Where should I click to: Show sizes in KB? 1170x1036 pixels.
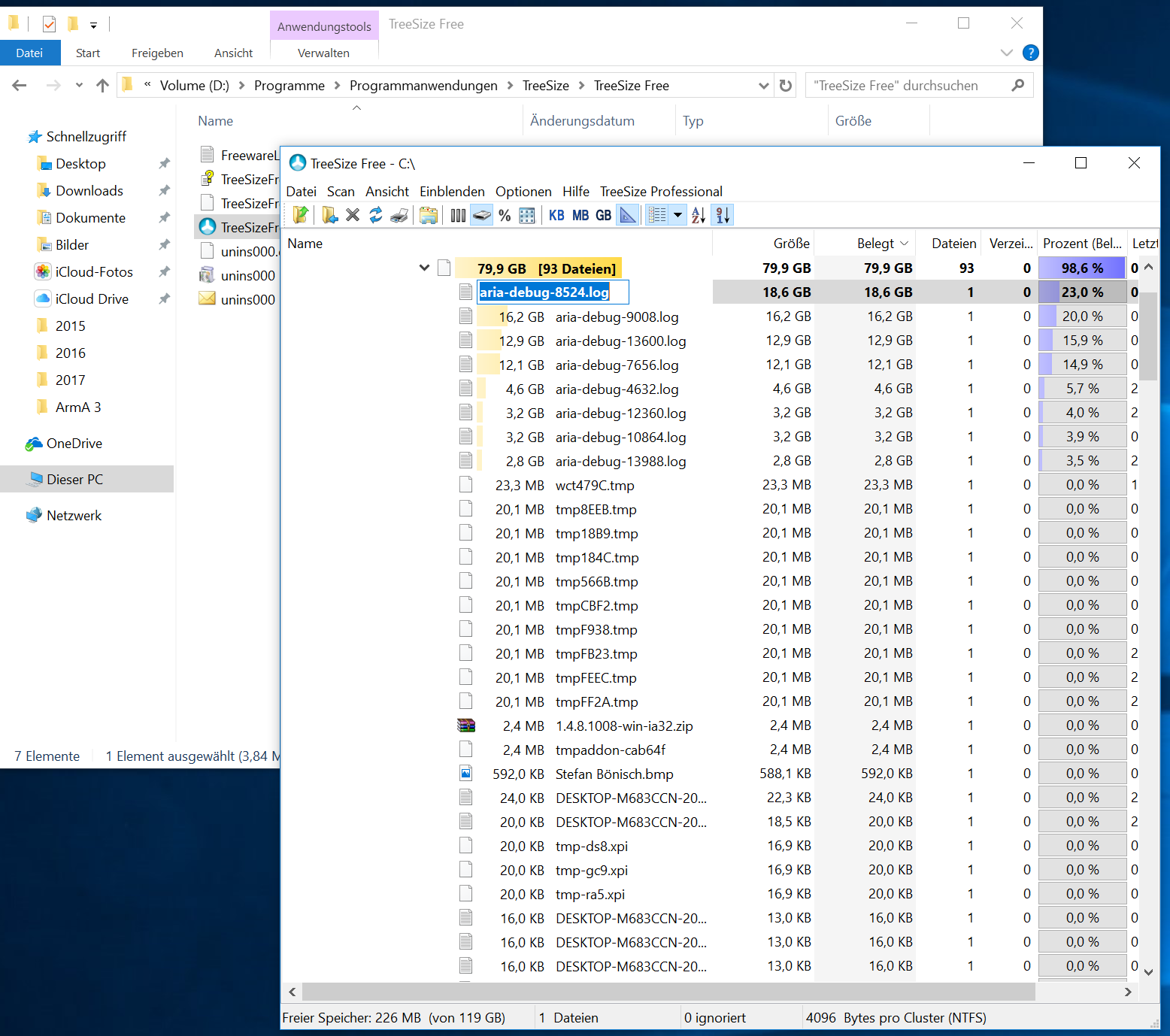click(556, 215)
